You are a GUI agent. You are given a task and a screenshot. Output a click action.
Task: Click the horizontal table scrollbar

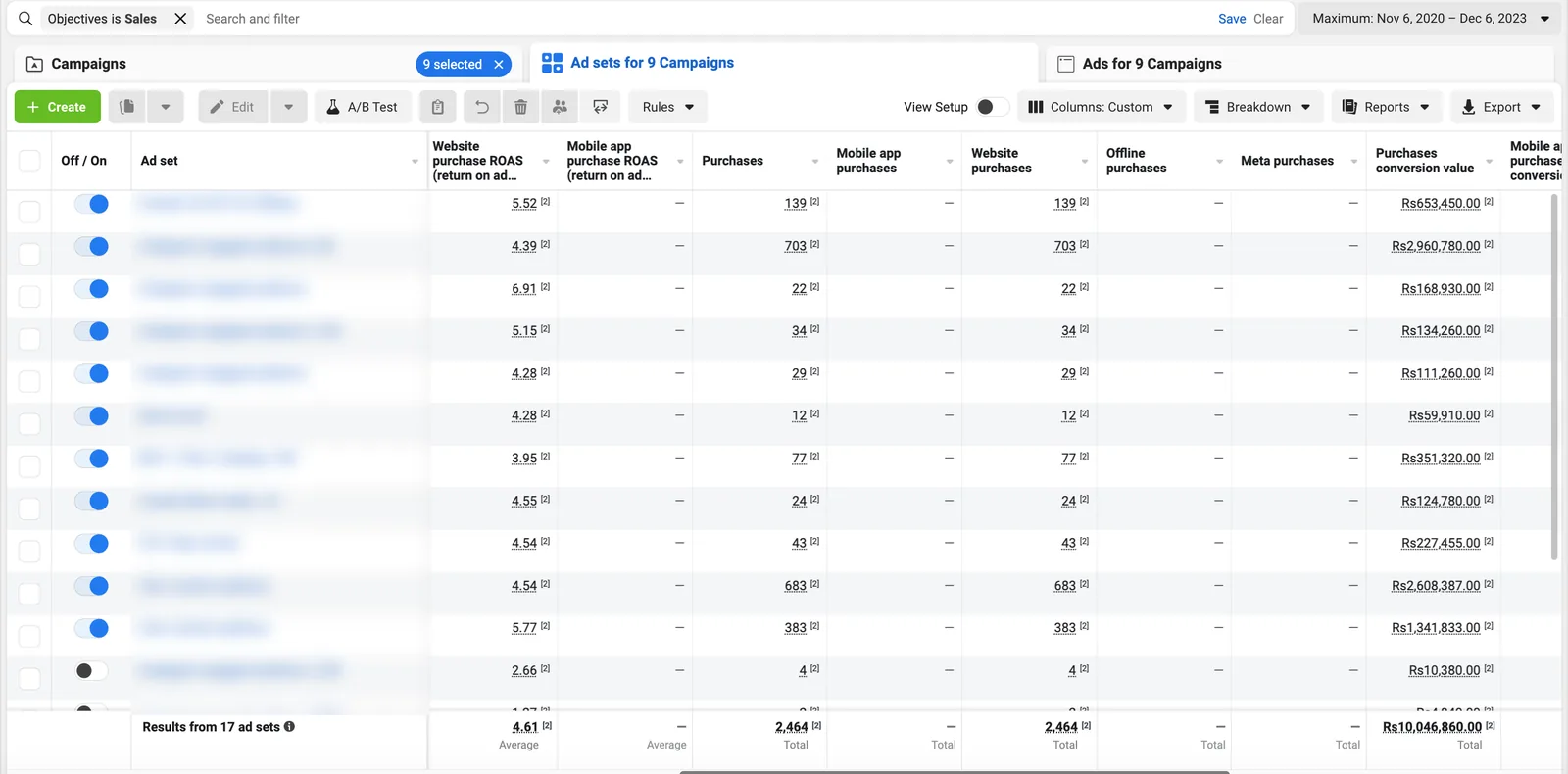[x=955, y=771]
